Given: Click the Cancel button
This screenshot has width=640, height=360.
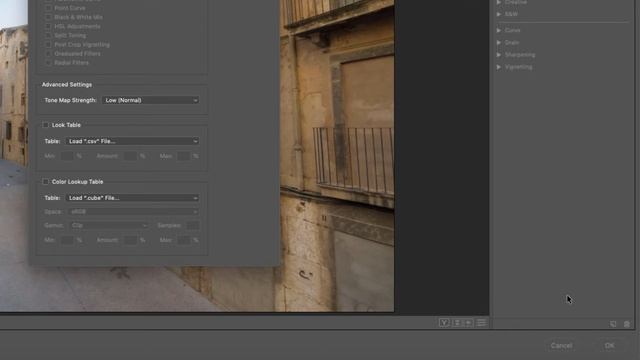Looking at the screenshot, I should (x=561, y=346).
